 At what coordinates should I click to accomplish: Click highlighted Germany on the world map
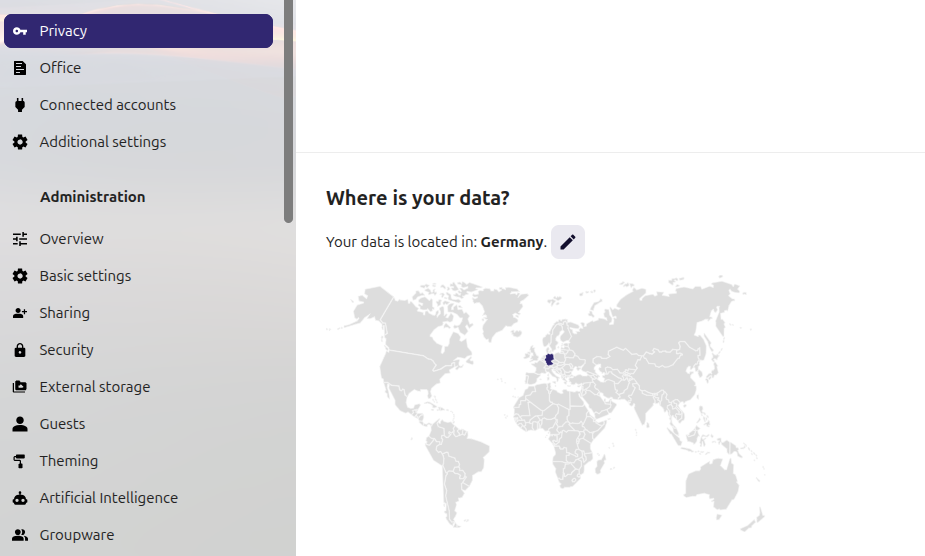pyautogui.click(x=549, y=359)
